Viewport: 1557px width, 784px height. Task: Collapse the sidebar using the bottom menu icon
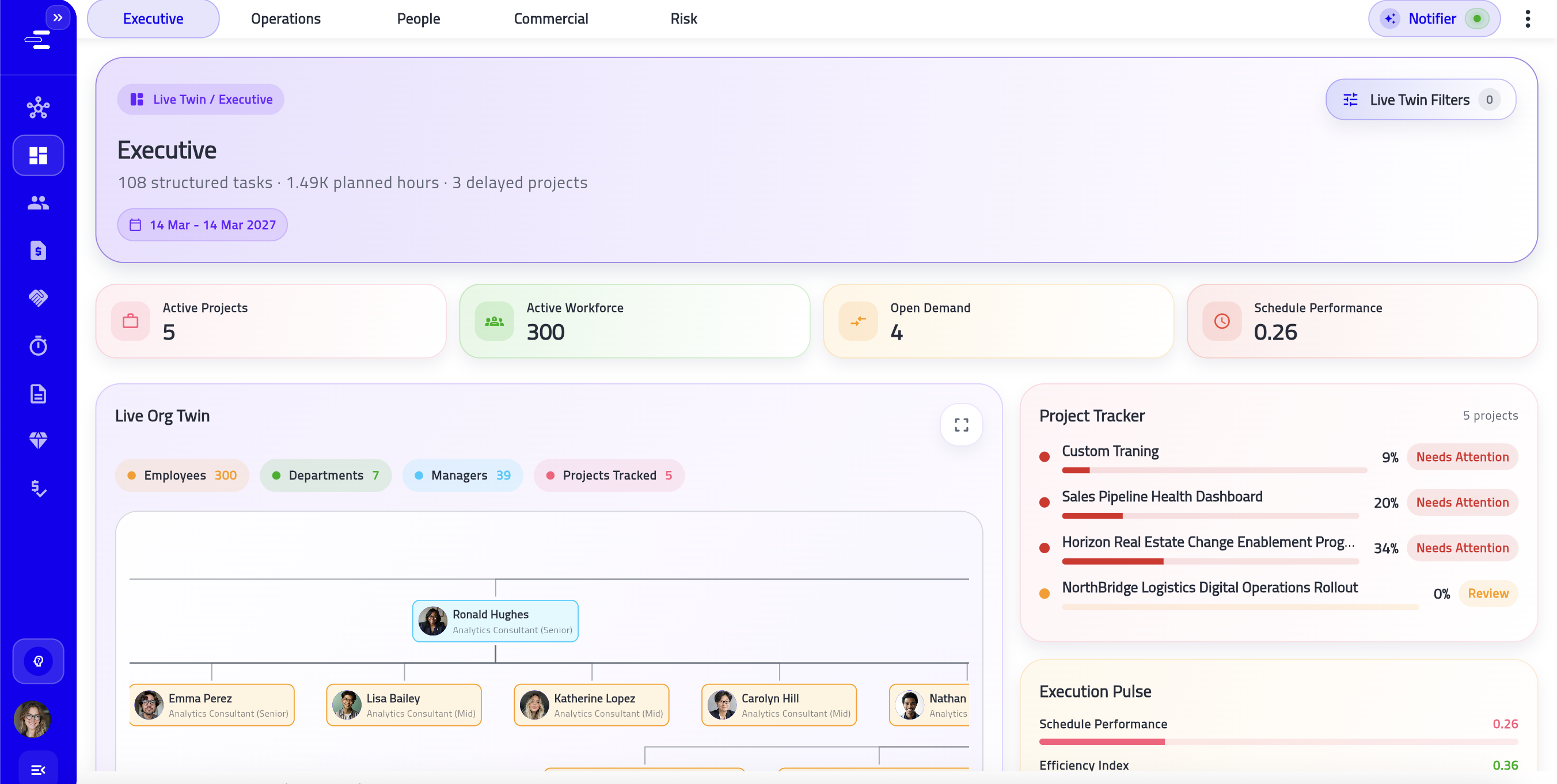[x=38, y=770]
